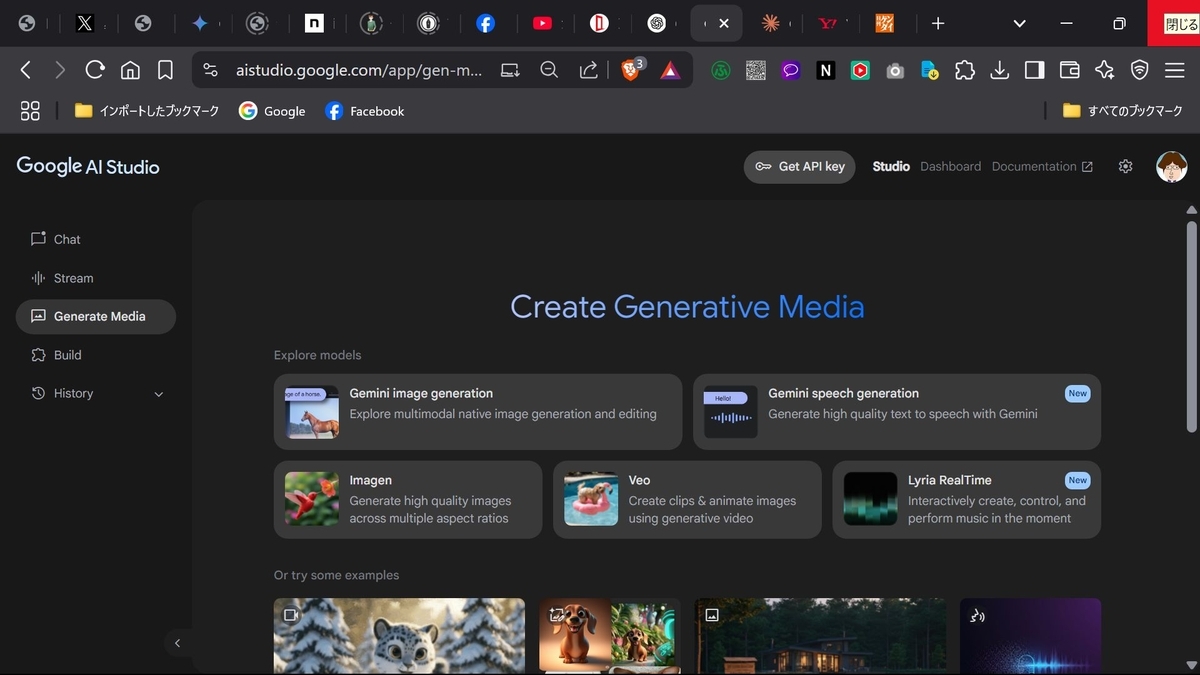Collapse the left sidebar with the arrow button
This screenshot has width=1200, height=675.
coord(177,643)
